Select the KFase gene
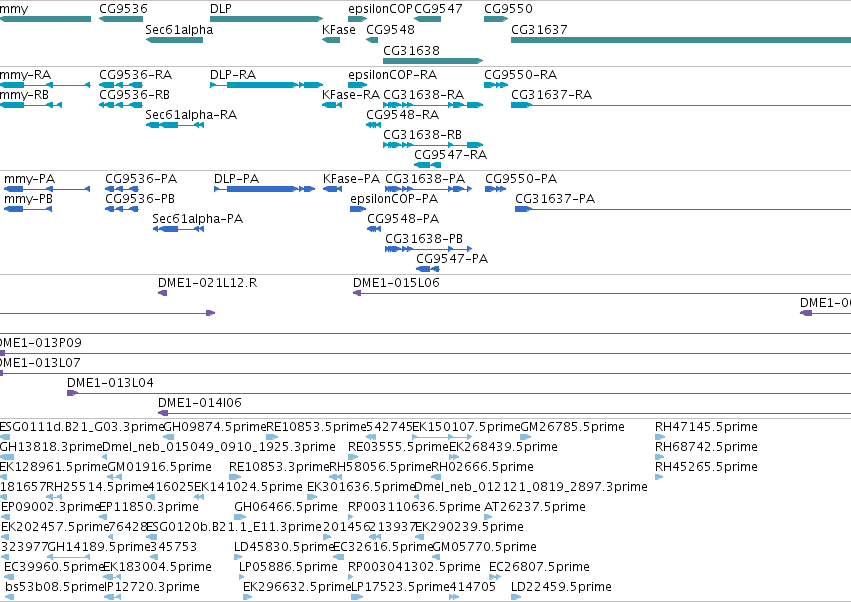Viewport: 851px width, 602px height. point(331,40)
